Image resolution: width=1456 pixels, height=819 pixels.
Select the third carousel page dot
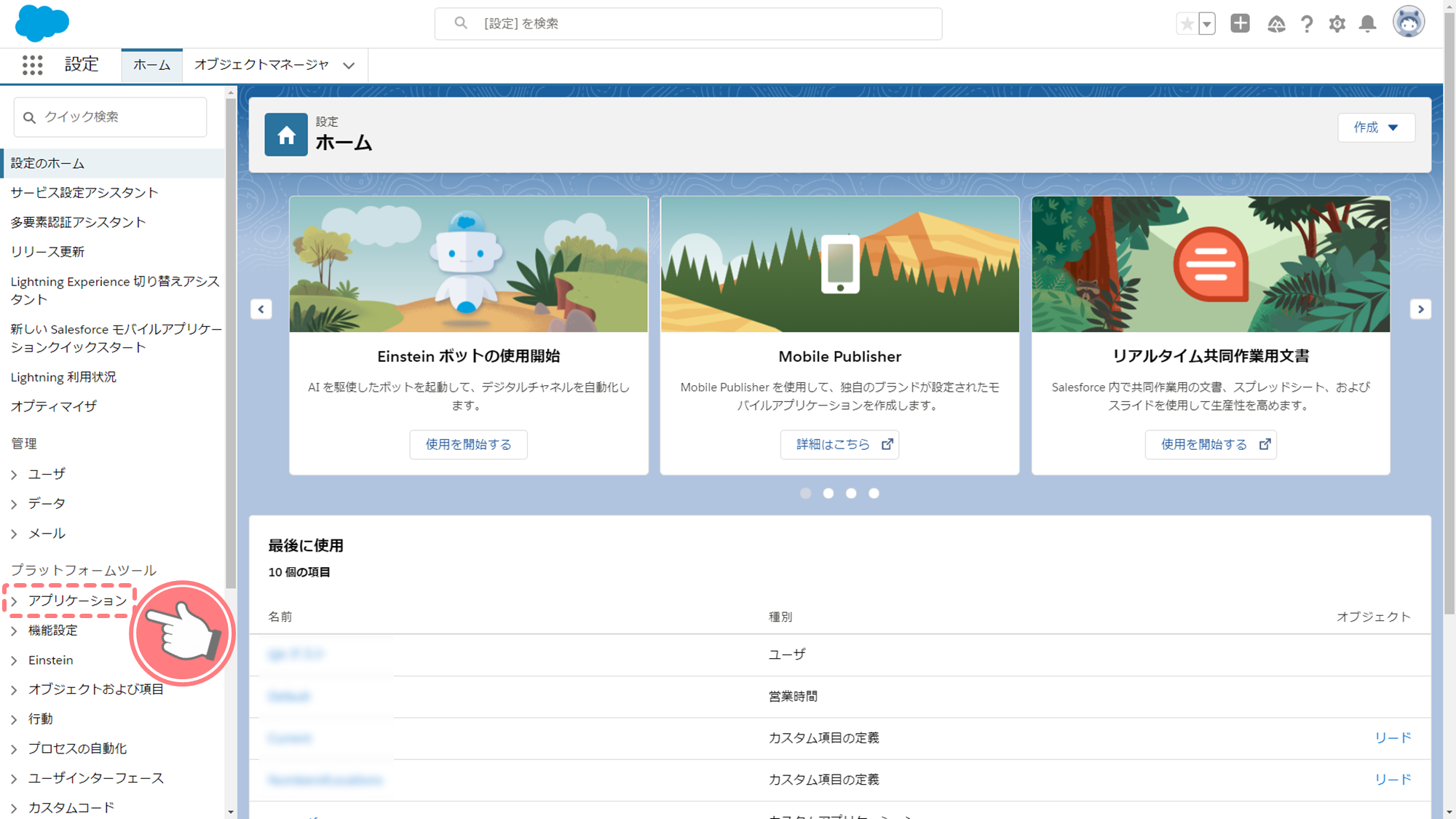pyautogui.click(x=851, y=494)
